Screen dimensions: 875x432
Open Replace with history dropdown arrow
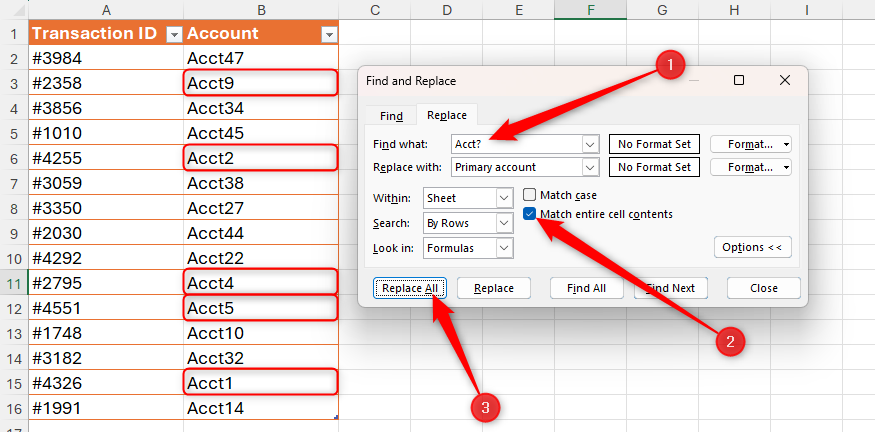click(x=589, y=167)
